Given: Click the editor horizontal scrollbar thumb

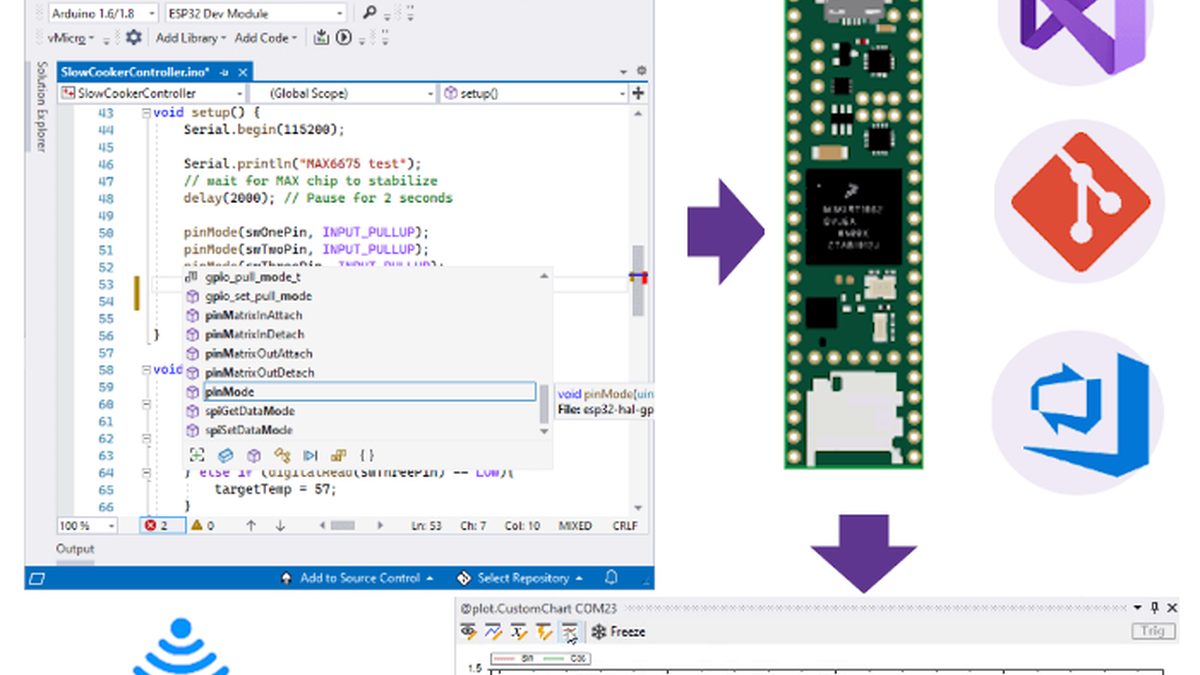Looking at the screenshot, I should [342, 525].
